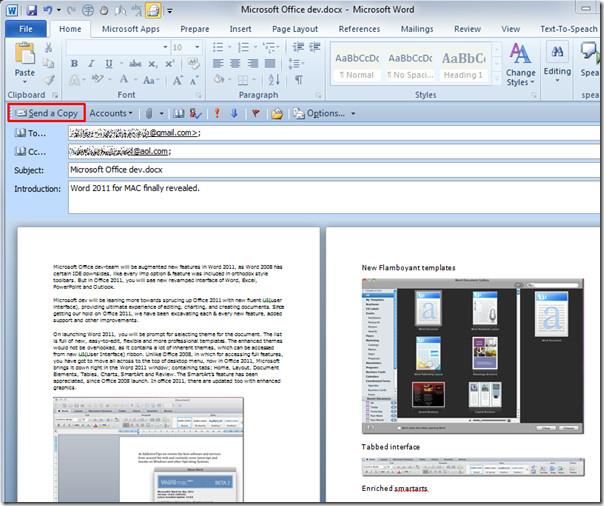604x506 pixels.
Task: Click the Check Names icon
Action: tap(195, 113)
